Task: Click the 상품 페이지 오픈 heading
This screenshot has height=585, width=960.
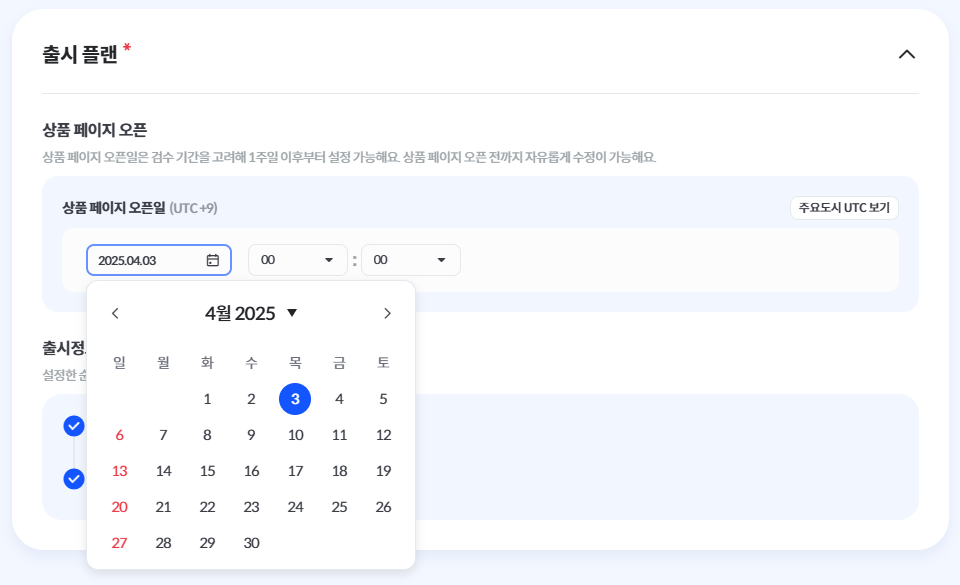Action: coord(94,130)
